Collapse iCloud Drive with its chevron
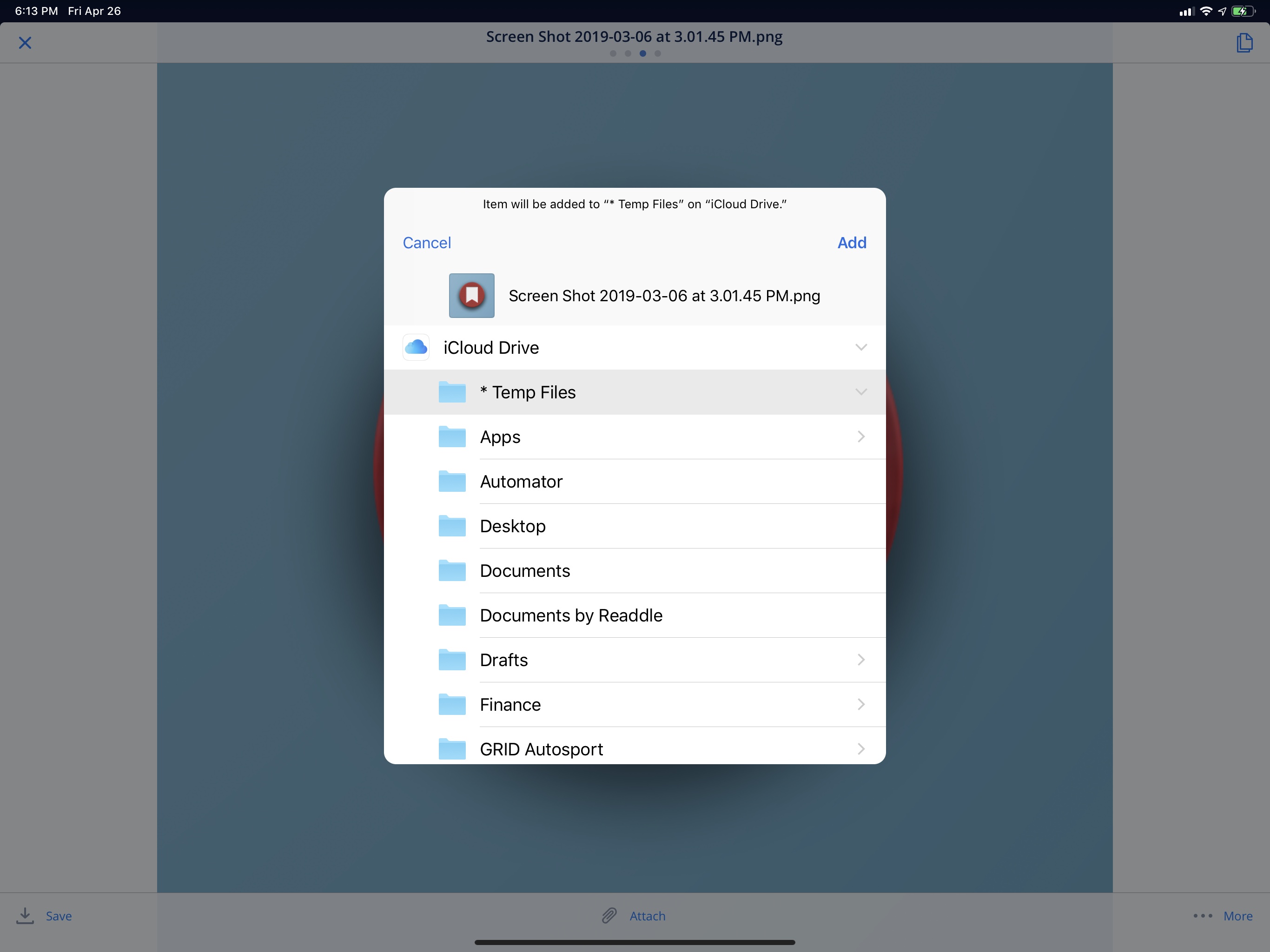The height and width of the screenshot is (952, 1270). click(861, 347)
